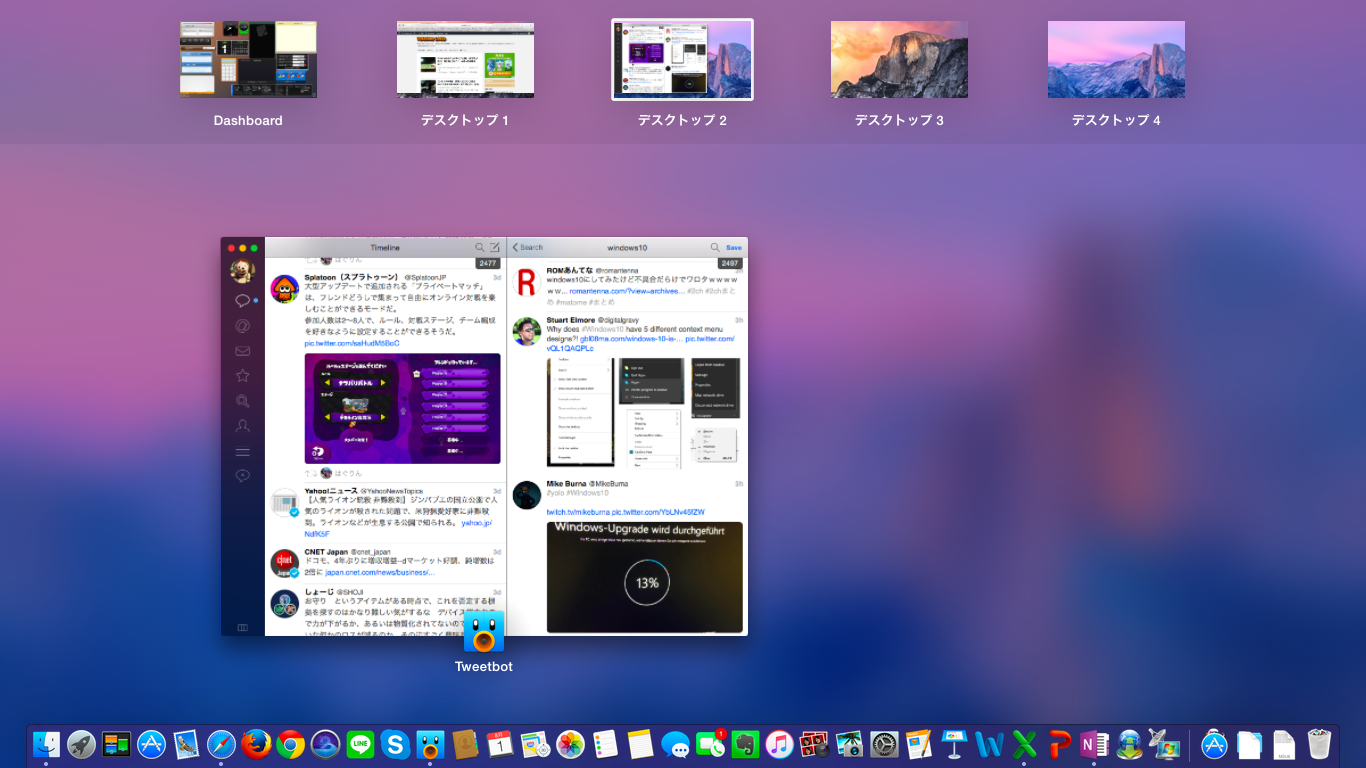Image resolution: width=1366 pixels, height=768 pixels.
Task: Open System Preferences gear in Dock
Action: click(884, 744)
